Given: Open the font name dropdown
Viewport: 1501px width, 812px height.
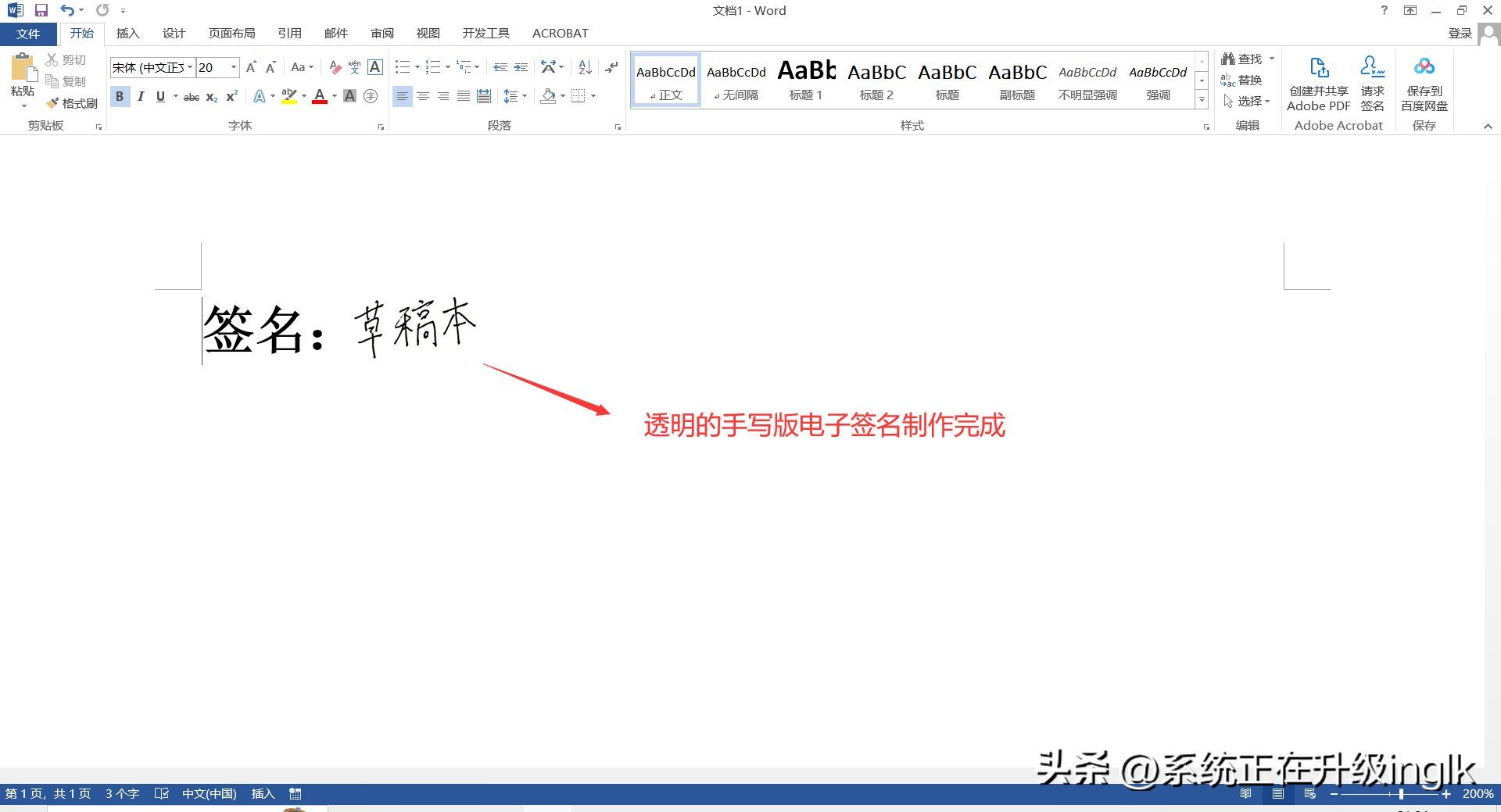Looking at the screenshot, I should click(x=189, y=67).
